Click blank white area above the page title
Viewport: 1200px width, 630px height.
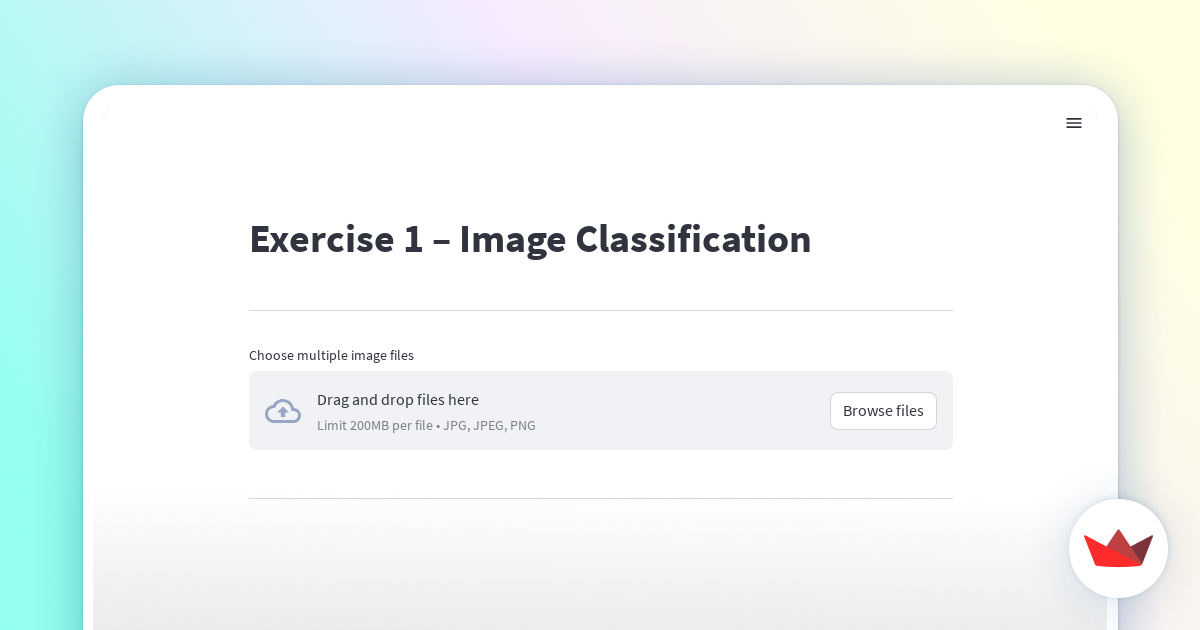600,160
